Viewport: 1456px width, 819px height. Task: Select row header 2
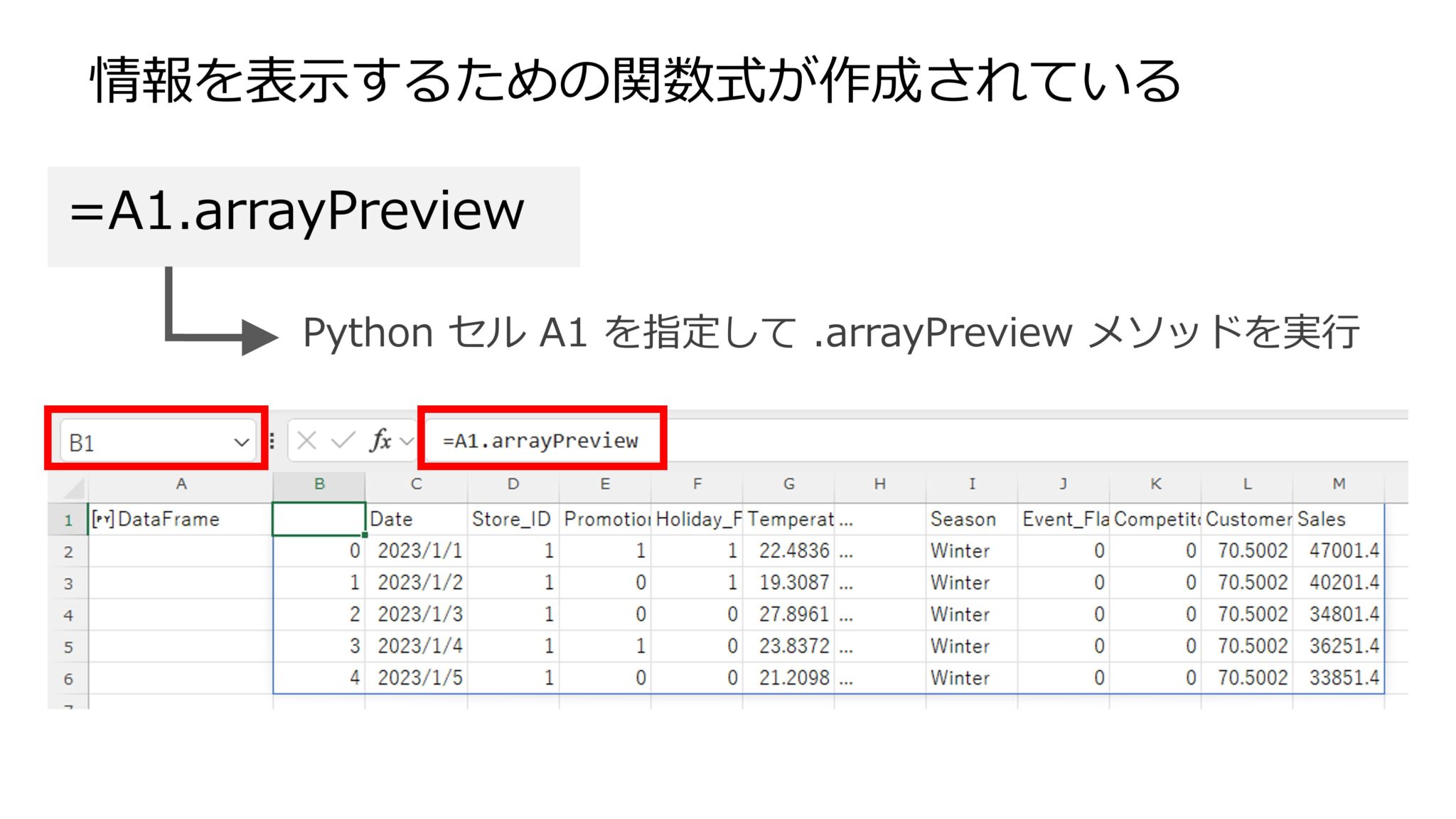click(x=68, y=551)
